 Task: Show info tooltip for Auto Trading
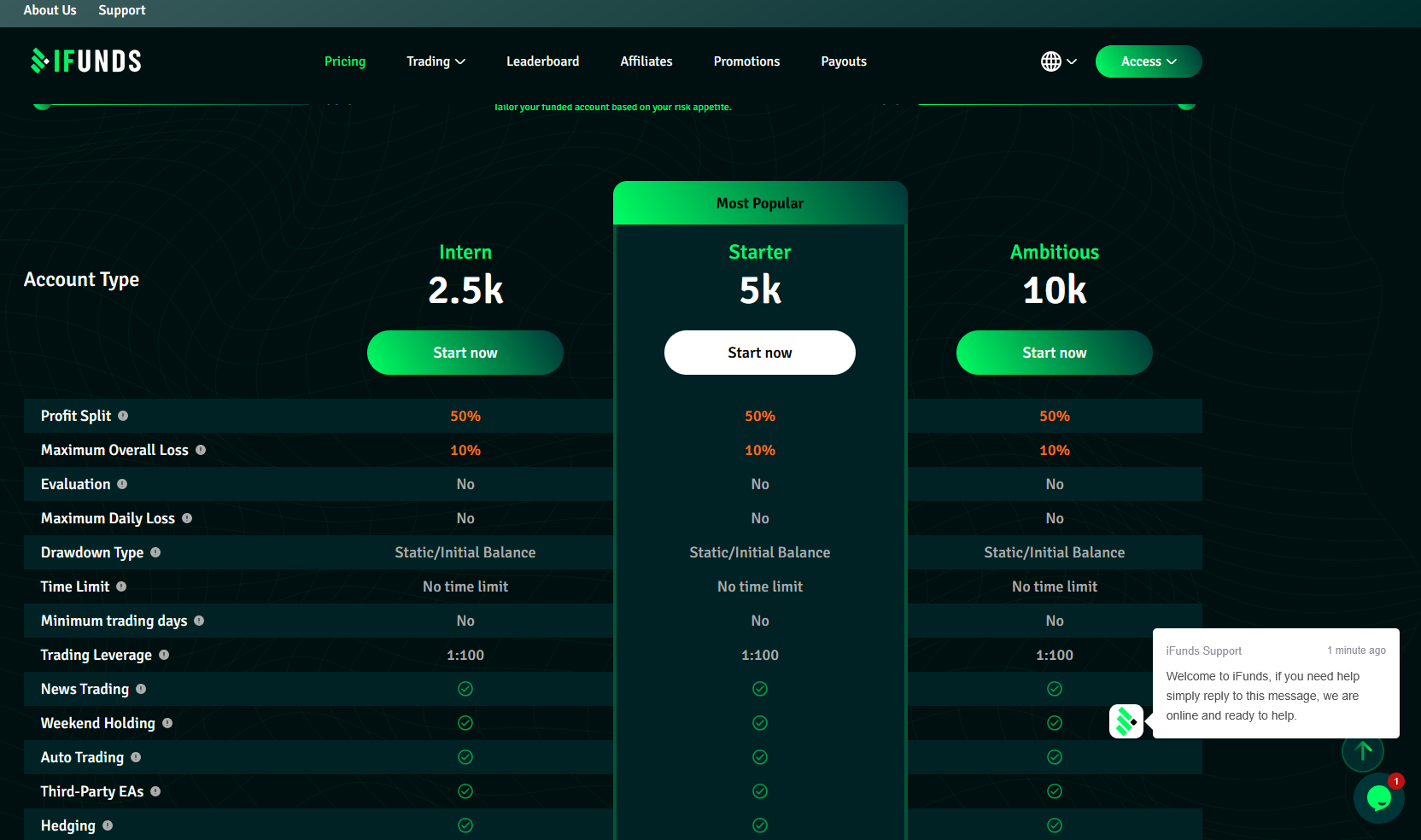click(136, 757)
